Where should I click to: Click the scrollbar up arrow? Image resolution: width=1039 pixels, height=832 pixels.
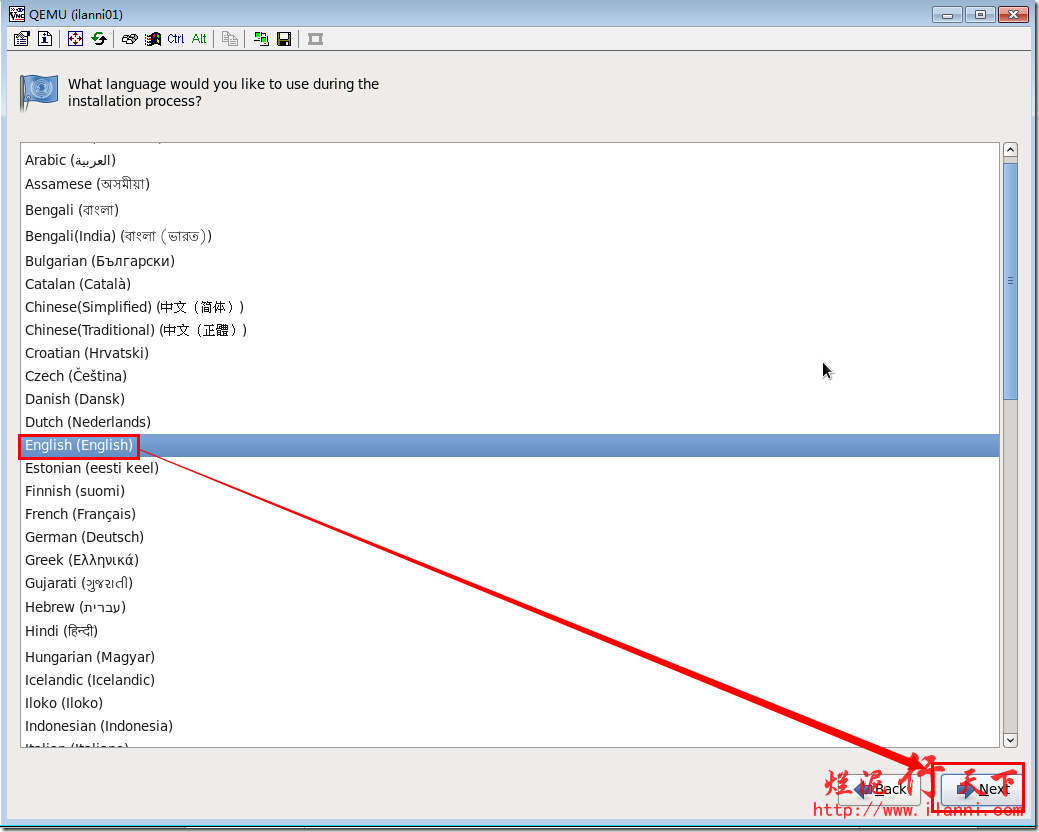point(1011,150)
